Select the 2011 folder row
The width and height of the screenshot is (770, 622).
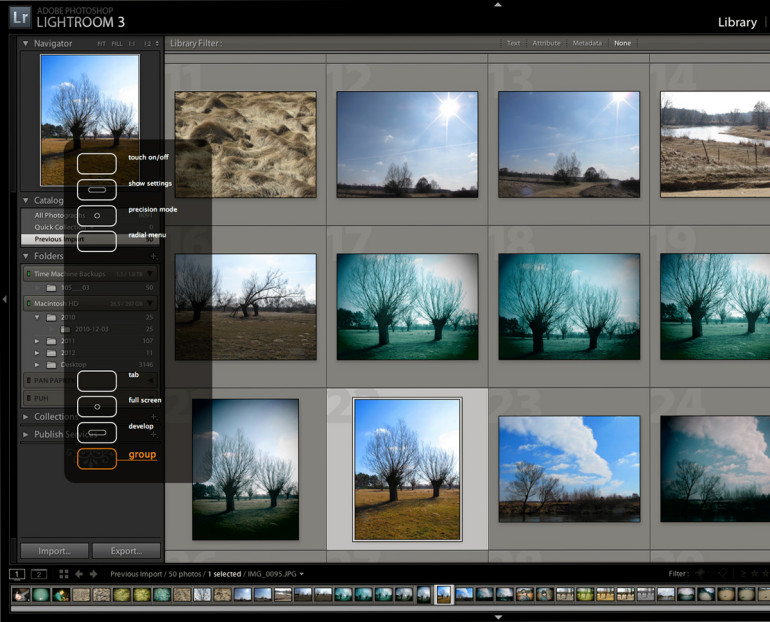point(90,341)
